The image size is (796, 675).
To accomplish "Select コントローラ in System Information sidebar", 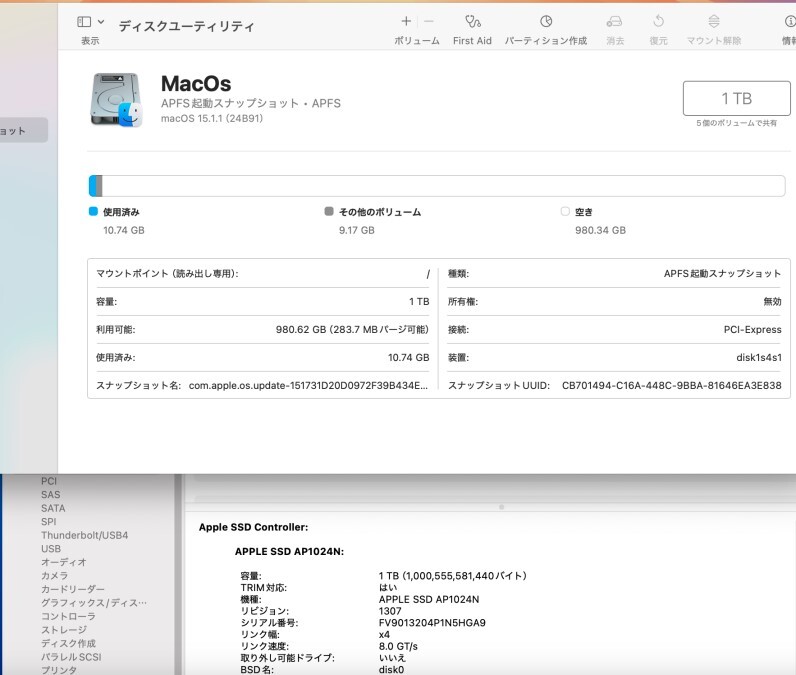I will click(69, 616).
